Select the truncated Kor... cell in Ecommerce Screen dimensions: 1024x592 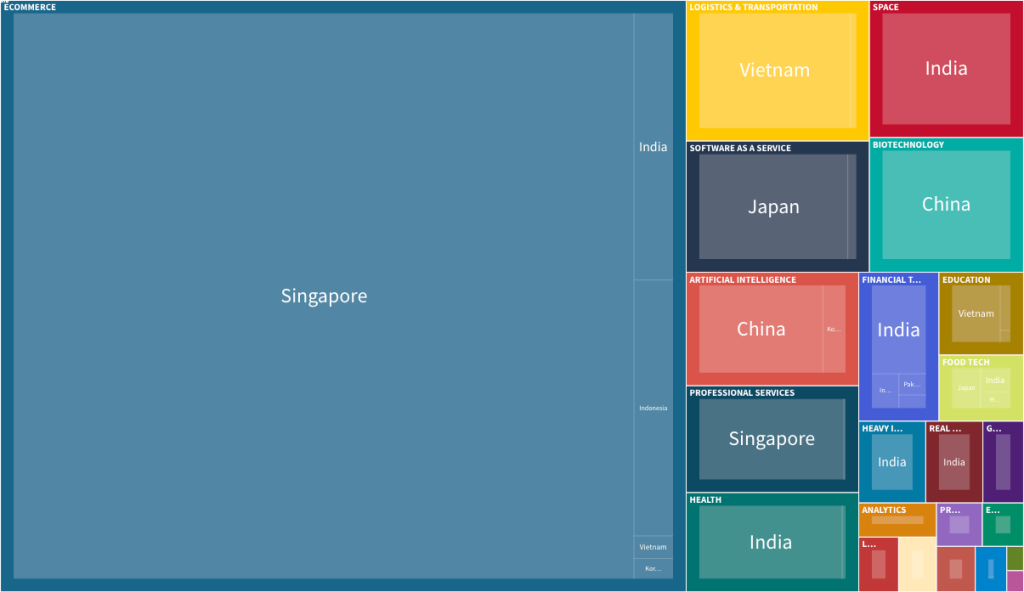tap(653, 568)
